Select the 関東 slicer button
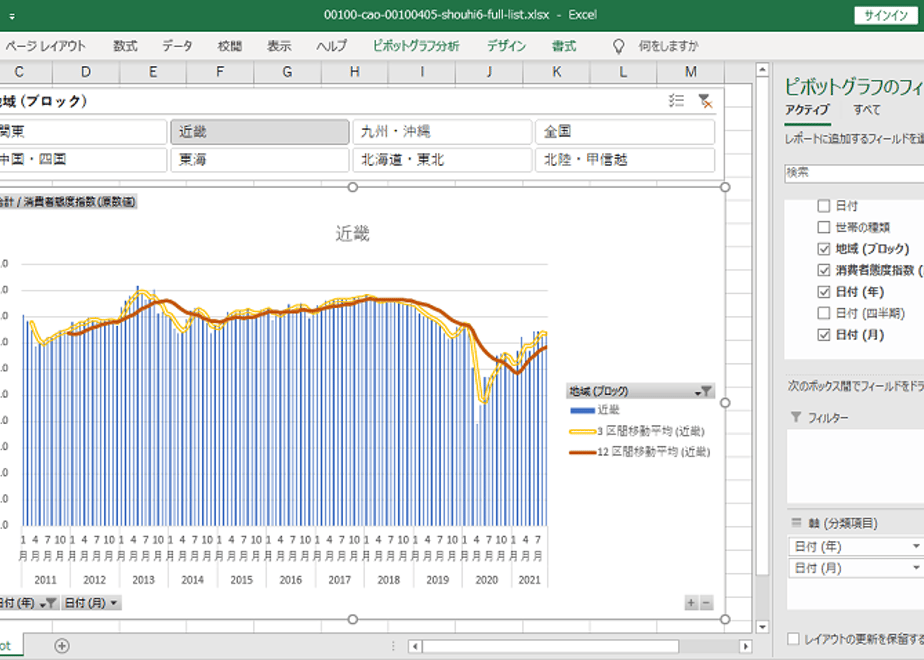 [82, 131]
